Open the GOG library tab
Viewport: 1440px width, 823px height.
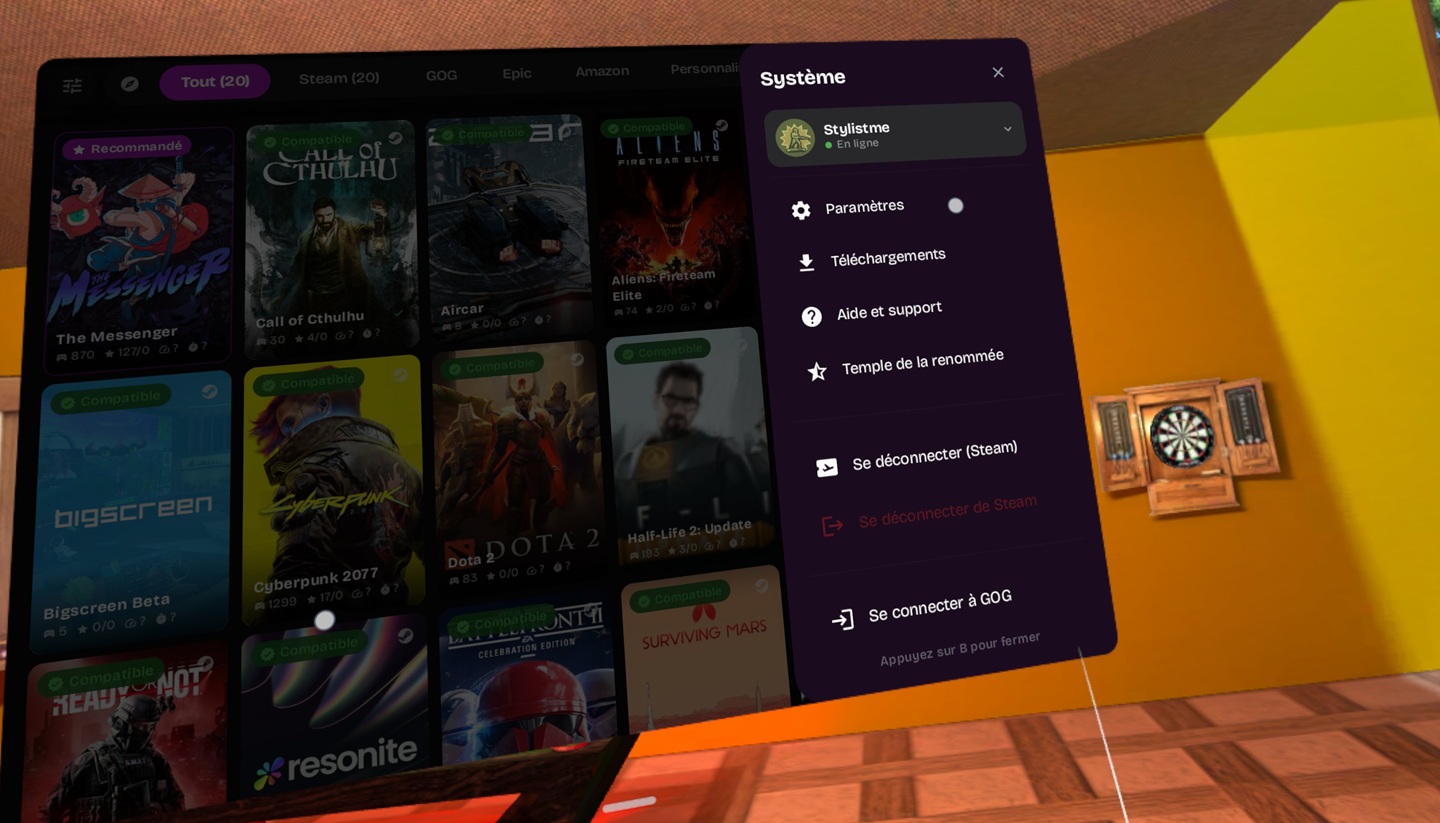pyautogui.click(x=442, y=75)
